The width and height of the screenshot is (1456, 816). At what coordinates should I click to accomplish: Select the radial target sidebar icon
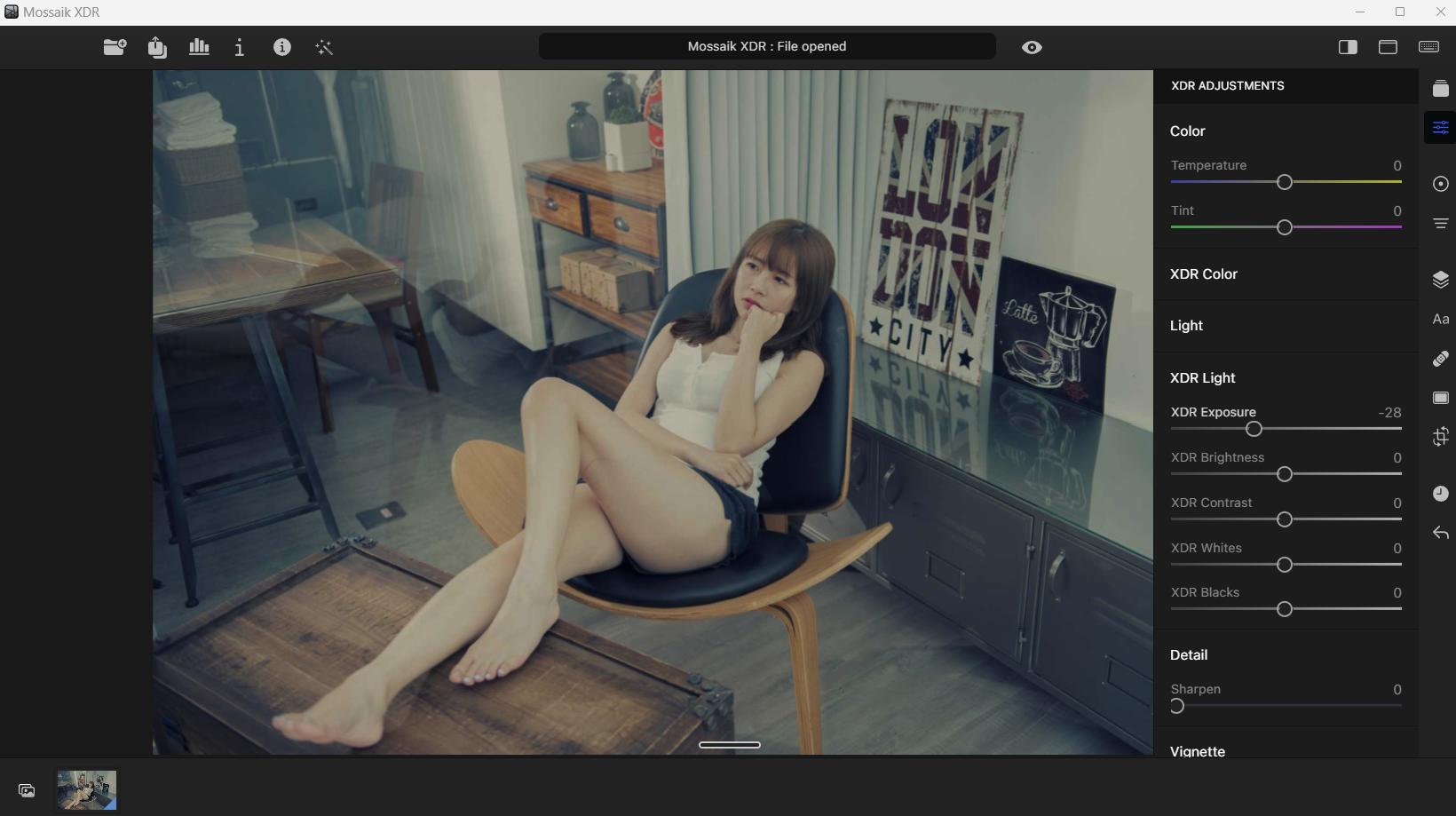1441,184
